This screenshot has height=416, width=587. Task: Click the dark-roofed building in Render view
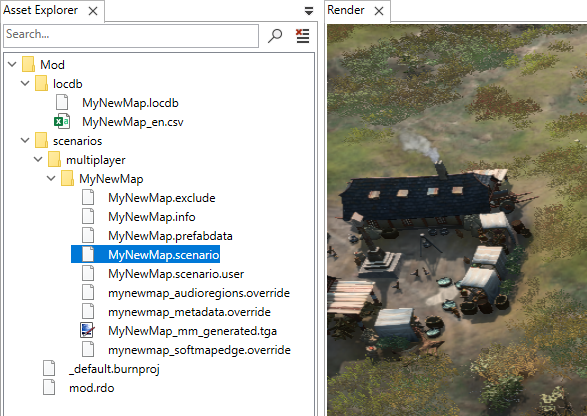[x=419, y=198]
